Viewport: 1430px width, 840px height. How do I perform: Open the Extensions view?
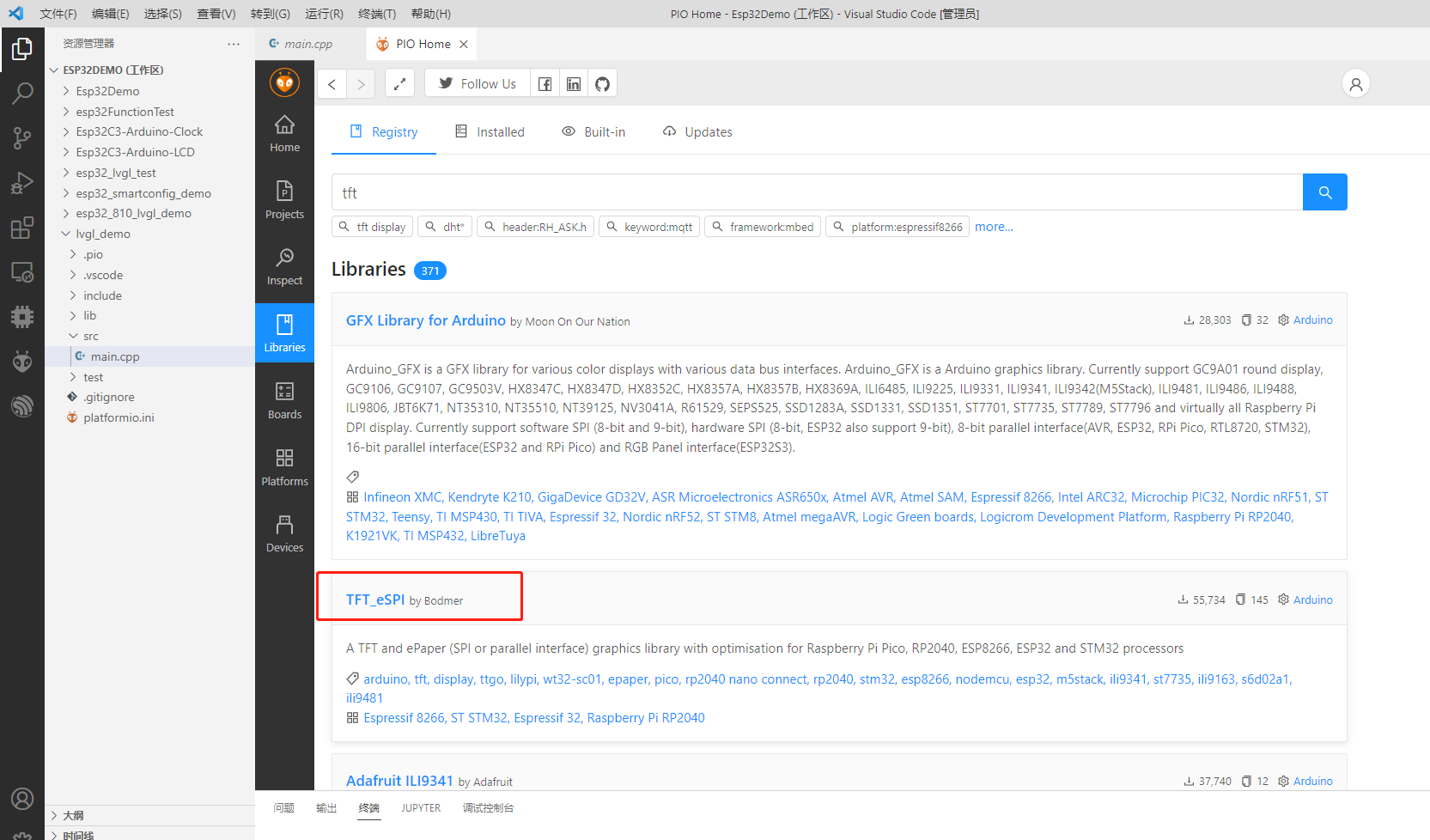22,228
